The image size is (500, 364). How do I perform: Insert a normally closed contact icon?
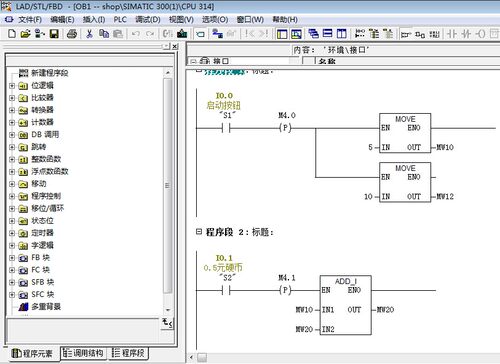tap(466, 34)
